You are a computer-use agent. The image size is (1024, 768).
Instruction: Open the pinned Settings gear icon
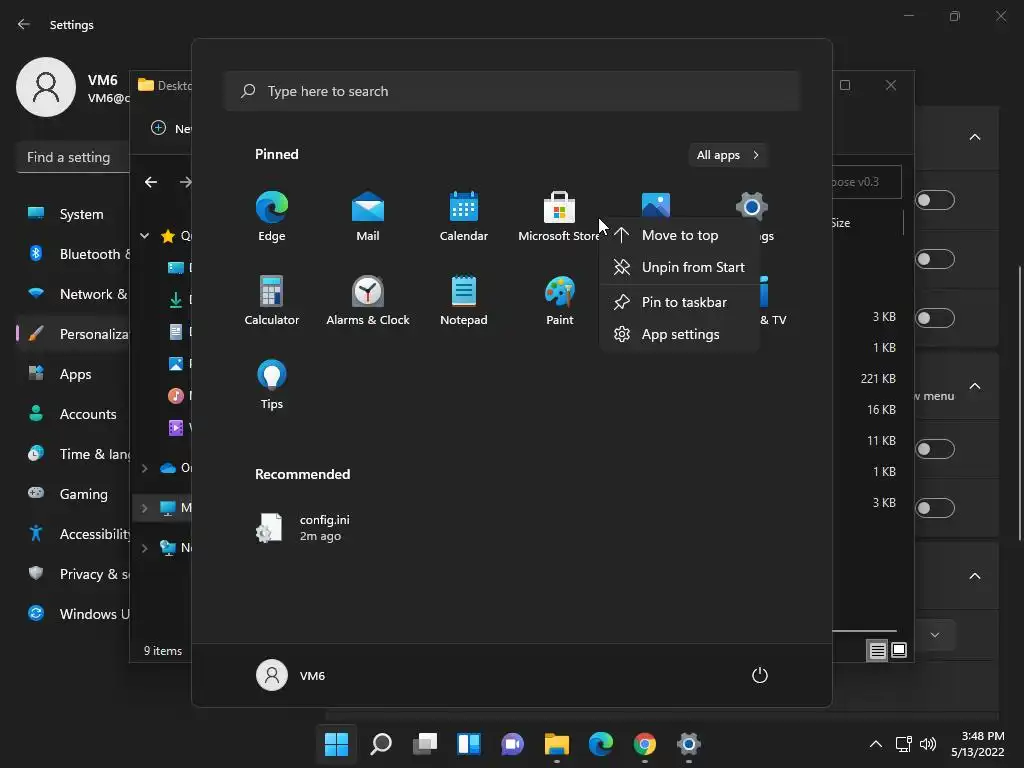752,206
